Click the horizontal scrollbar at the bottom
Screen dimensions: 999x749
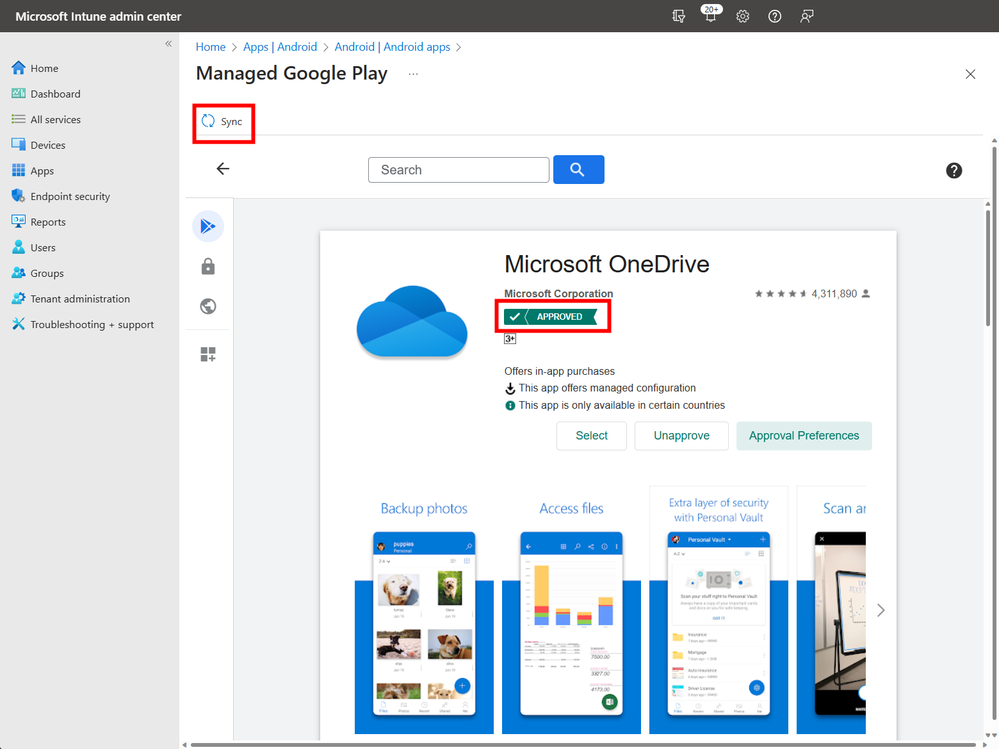point(586,745)
